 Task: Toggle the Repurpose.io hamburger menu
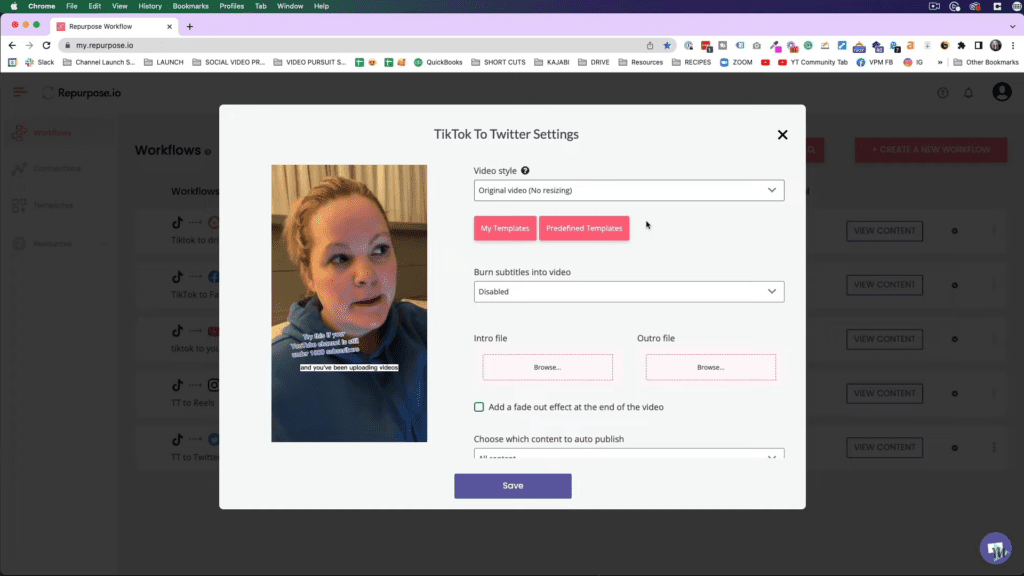coord(20,92)
